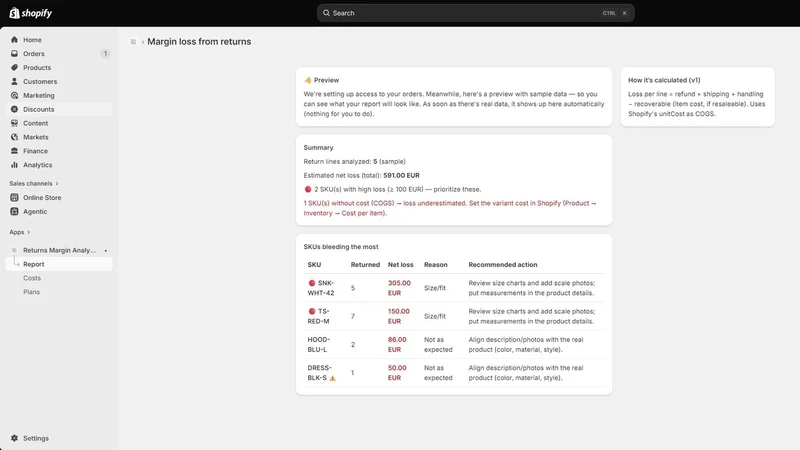Image resolution: width=800 pixels, height=450 pixels.
Task: Click the Analytics bar chart icon
Action: click(14, 165)
